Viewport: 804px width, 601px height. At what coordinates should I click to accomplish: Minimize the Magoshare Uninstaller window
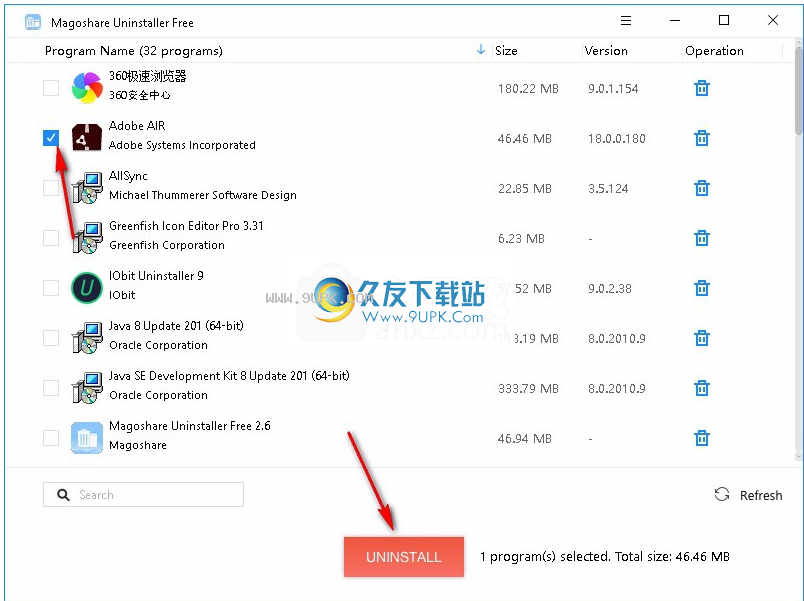675,21
